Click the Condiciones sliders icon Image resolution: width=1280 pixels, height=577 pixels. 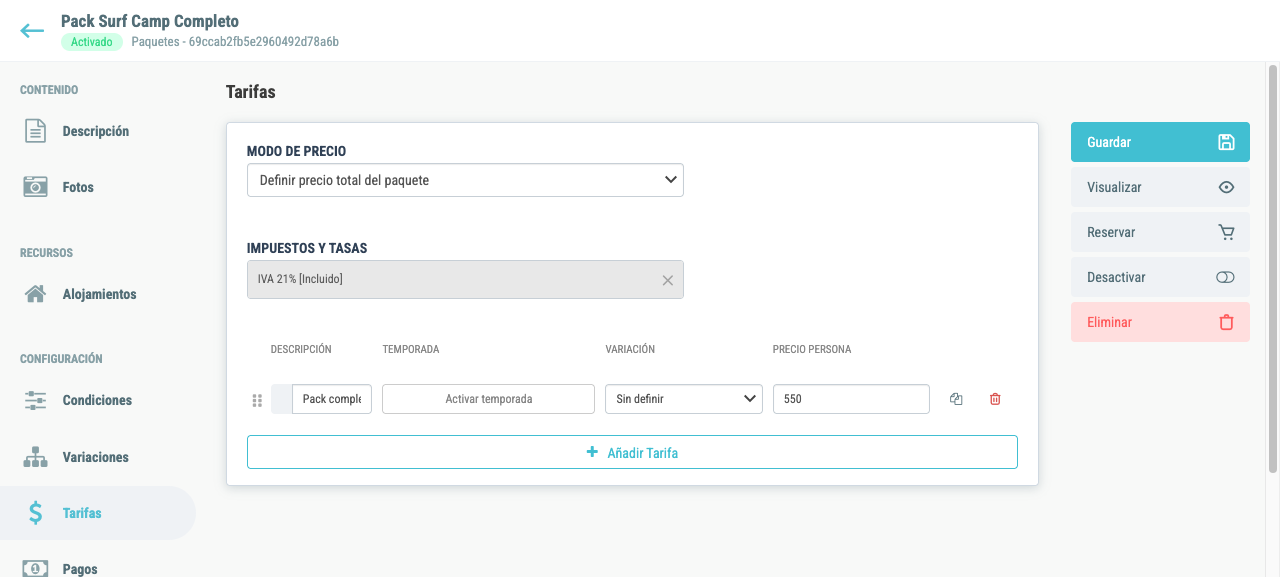[x=35, y=400]
